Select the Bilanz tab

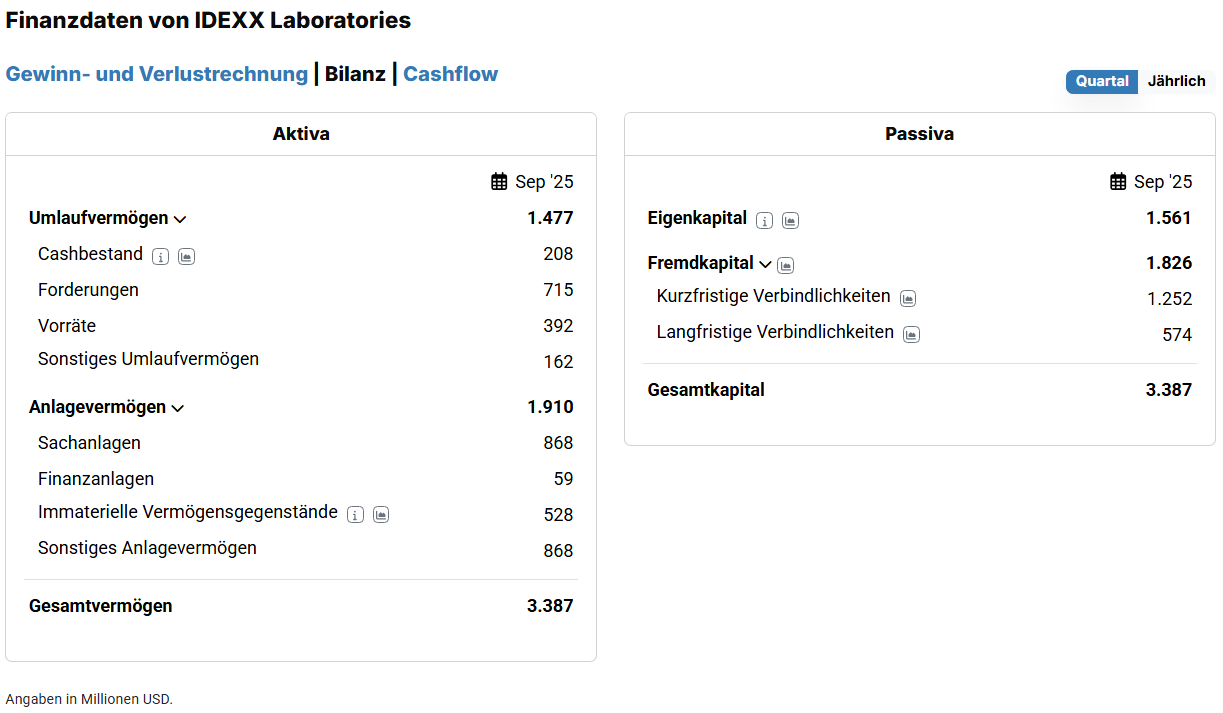[355, 74]
